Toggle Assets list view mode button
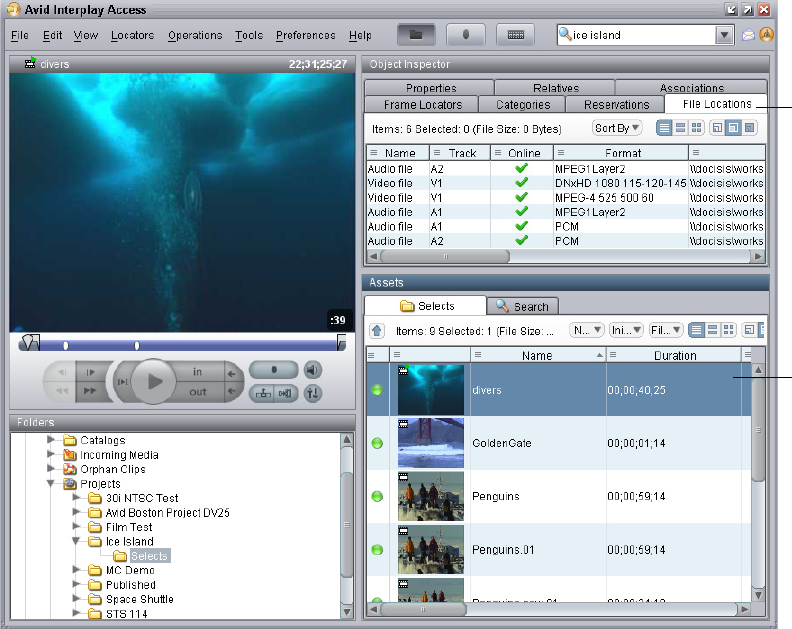 [697, 330]
